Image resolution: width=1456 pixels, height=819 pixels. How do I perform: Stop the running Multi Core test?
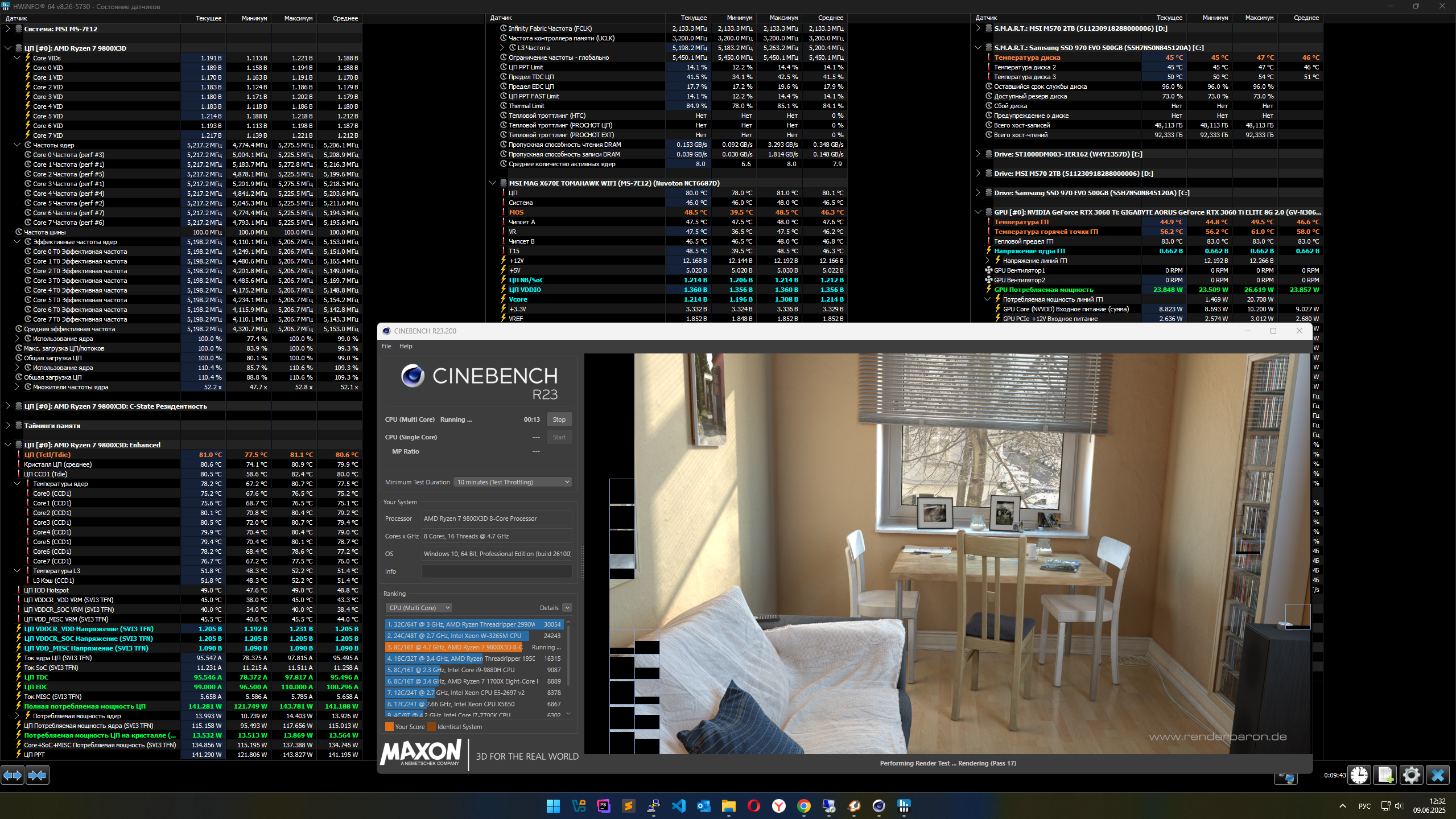pos(559,419)
